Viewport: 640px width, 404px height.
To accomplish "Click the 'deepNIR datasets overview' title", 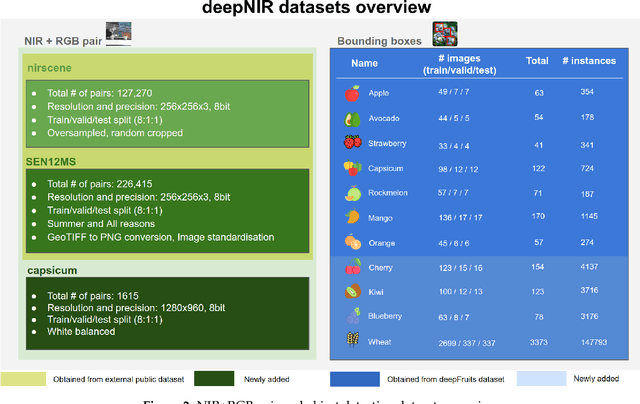I will 316,7.
